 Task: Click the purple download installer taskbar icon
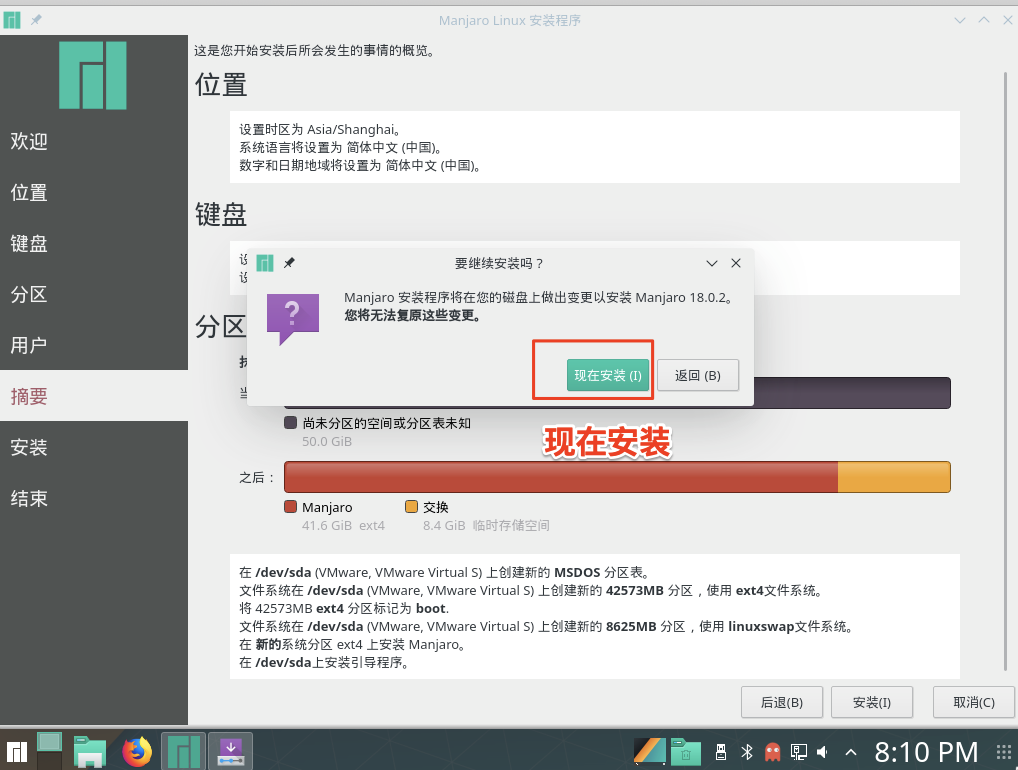[x=230, y=752]
